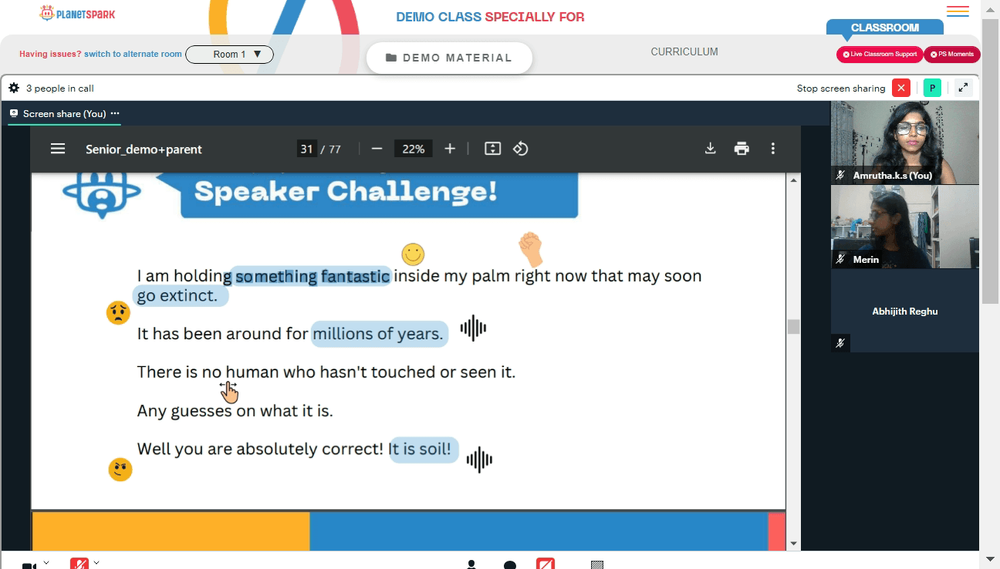Open PS Moments button
Screen dimensions: 1000x569
click(952, 54)
